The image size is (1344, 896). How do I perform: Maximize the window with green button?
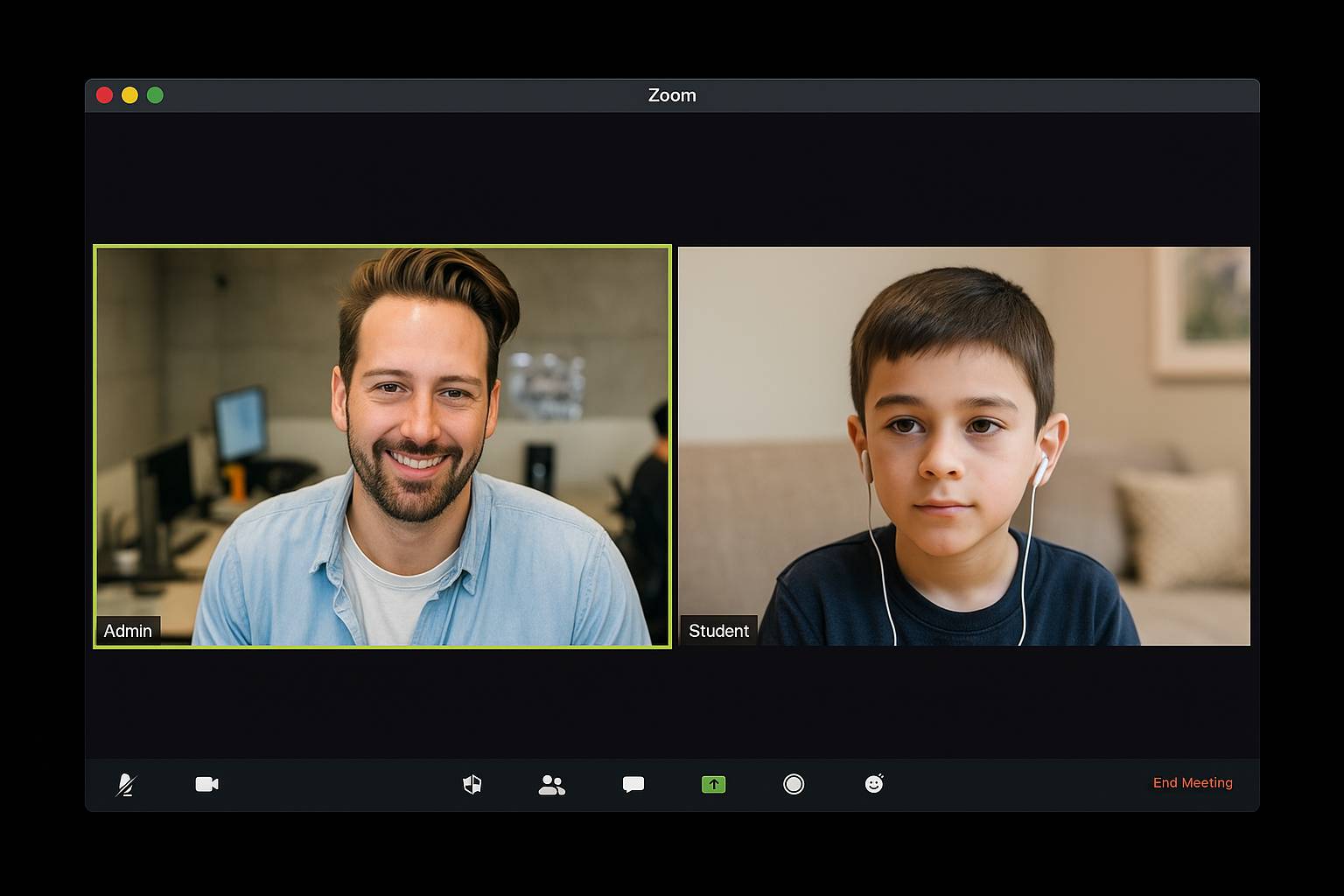pyautogui.click(x=155, y=95)
